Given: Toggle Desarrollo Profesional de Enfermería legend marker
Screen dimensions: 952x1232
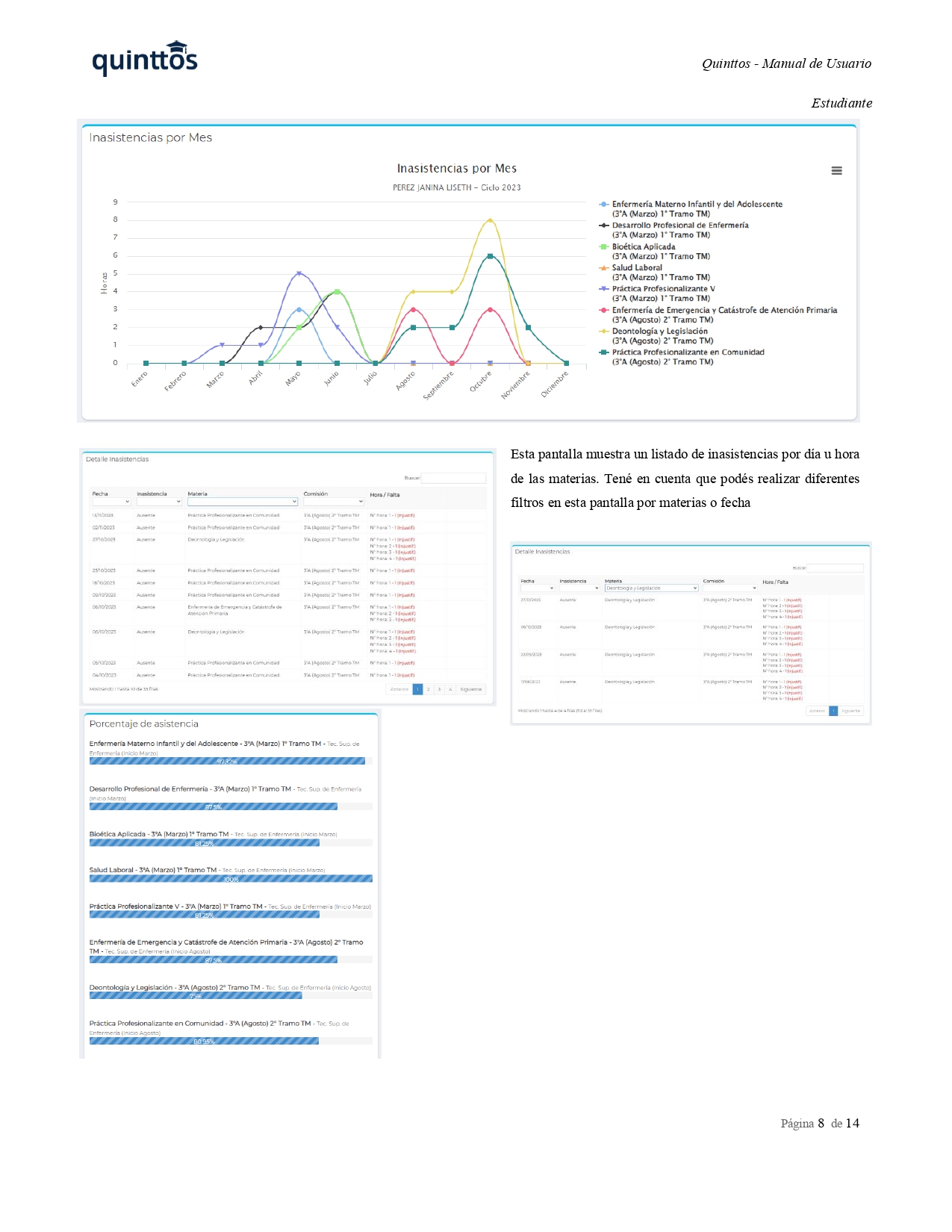Looking at the screenshot, I should (604, 225).
